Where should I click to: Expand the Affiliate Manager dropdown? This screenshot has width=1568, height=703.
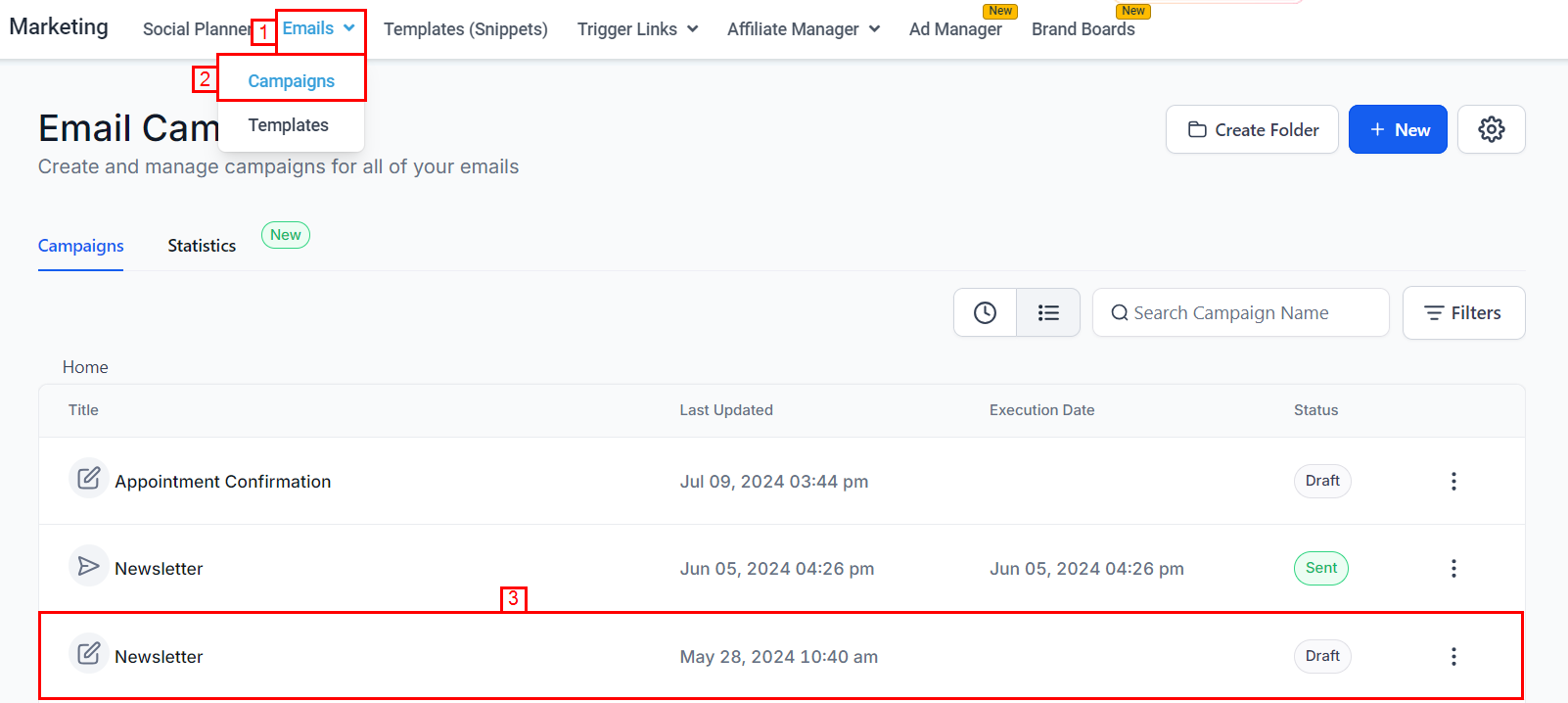point(803,29)
